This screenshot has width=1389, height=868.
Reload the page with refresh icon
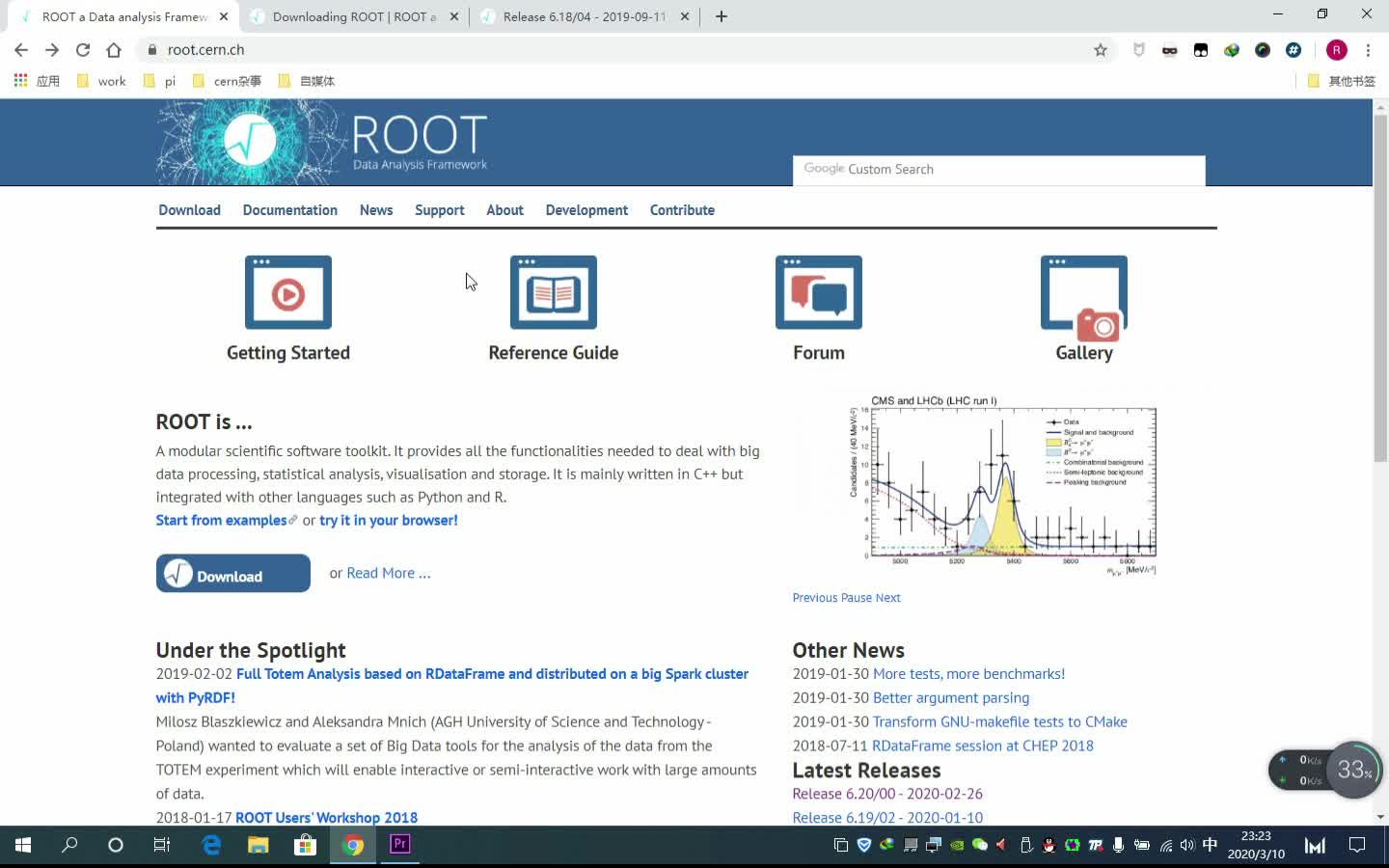click(83, 50)
